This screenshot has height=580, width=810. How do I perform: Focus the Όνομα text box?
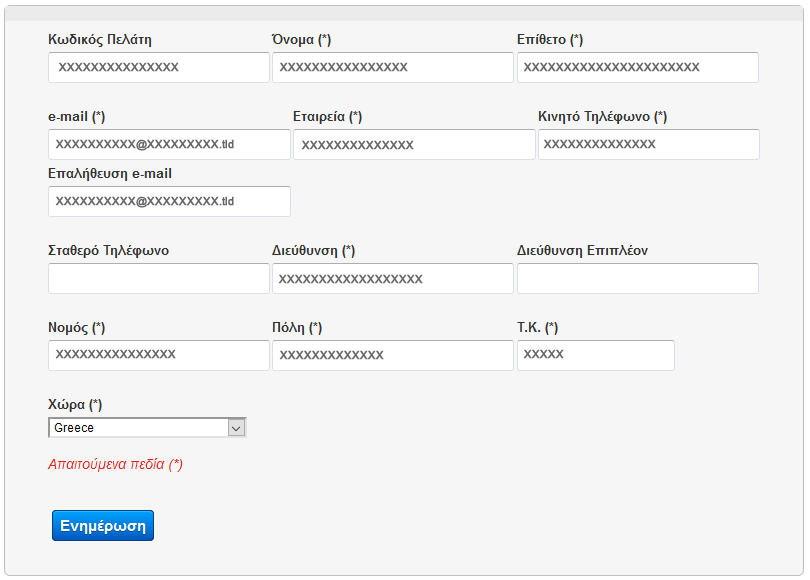click(x=392, y=68)
